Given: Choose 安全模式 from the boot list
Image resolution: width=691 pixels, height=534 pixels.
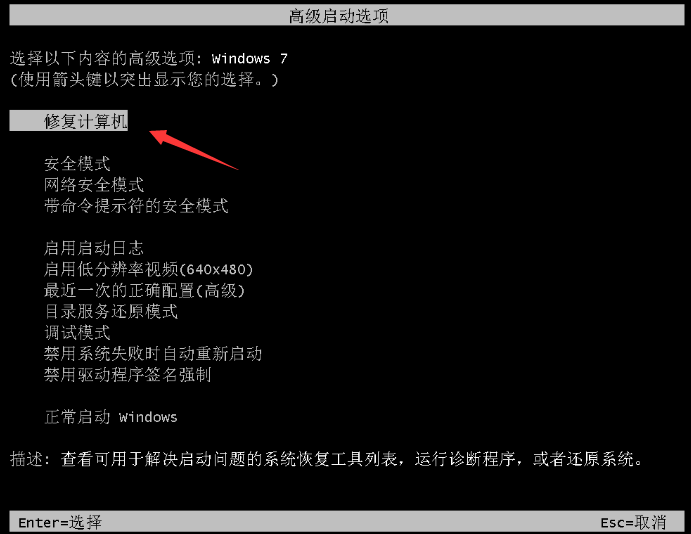Looking at the screenshot, I should pyautogui.click(x=77, y=163).
